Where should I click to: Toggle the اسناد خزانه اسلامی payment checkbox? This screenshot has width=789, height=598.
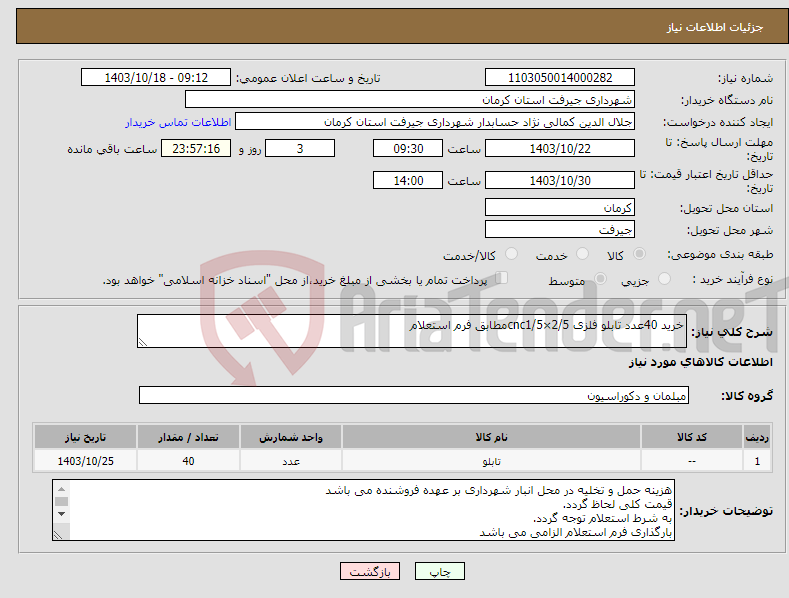(x=502, y=278)
